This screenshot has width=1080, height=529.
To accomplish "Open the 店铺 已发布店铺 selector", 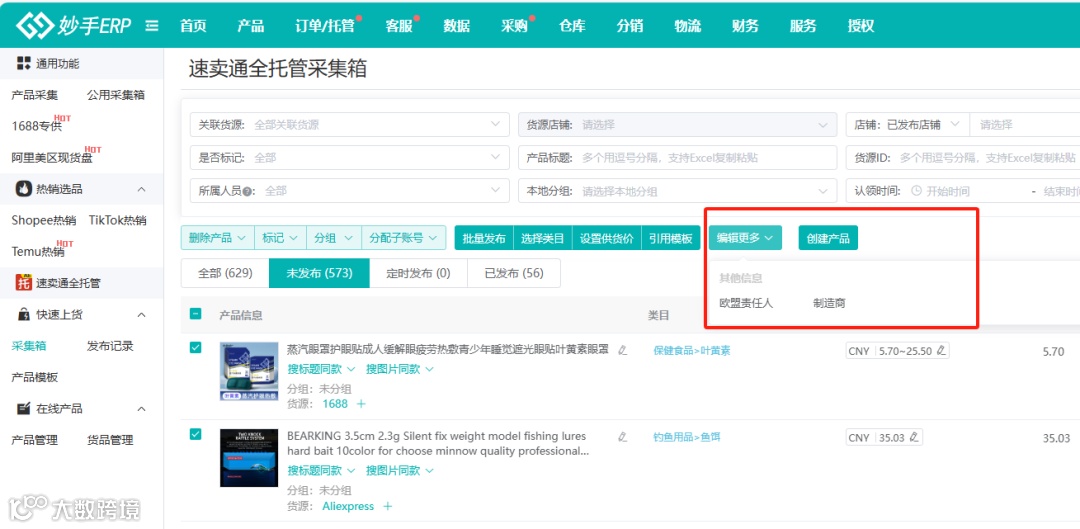I will pyautogui.click(x=907, y=125).
